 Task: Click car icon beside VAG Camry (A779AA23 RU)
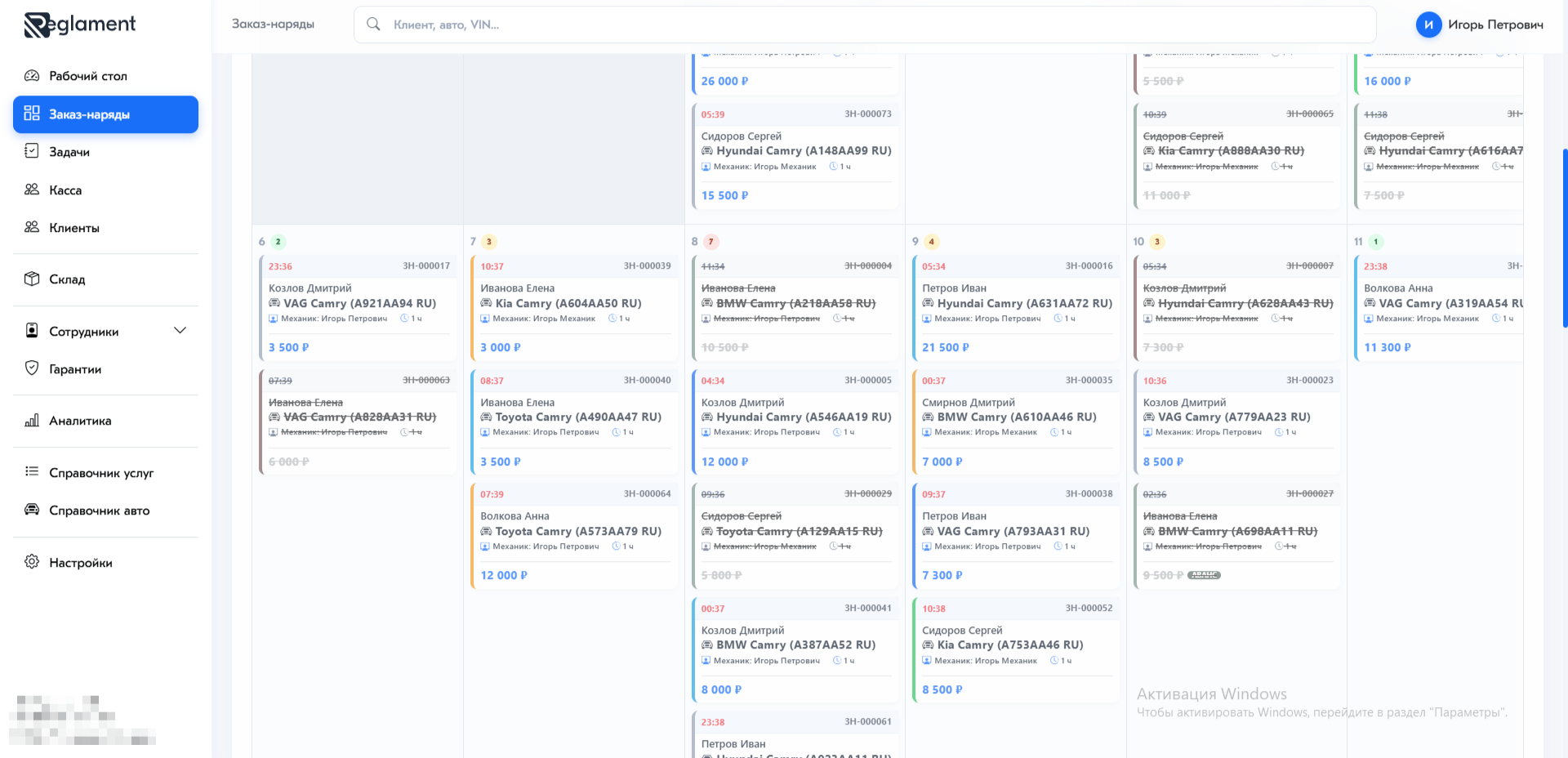1149,417
